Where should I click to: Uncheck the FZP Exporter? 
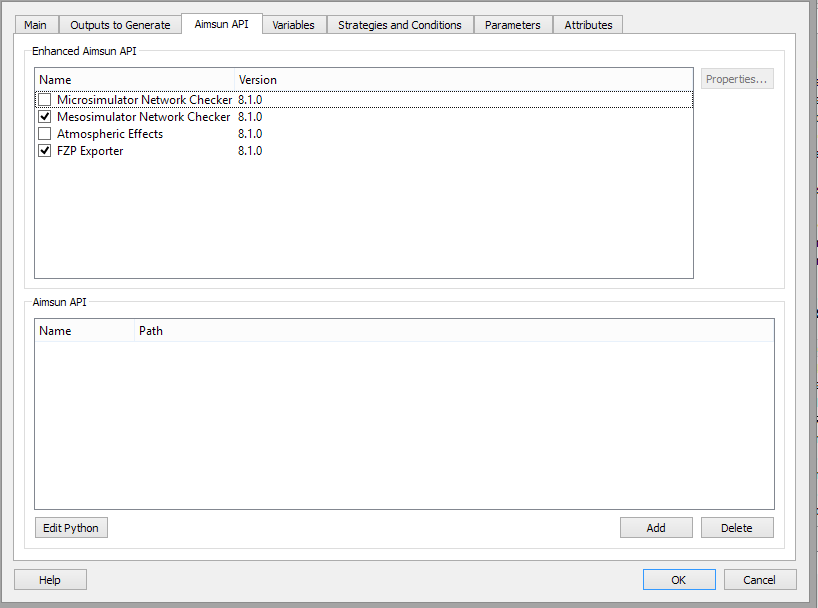click(x=44, y=150)
